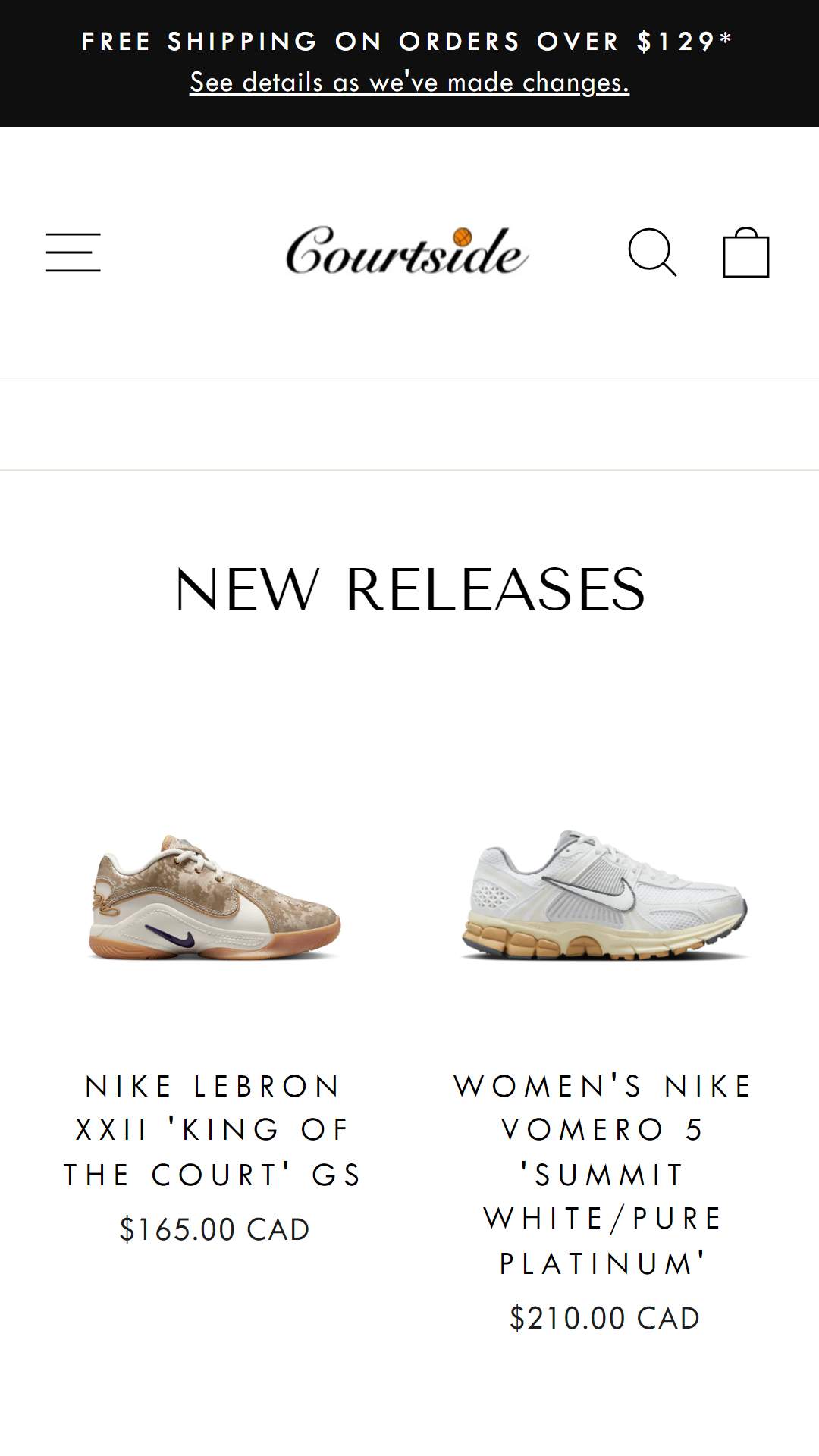Screen dimensions: 819x1456
Task: Go to homepage via Courtside logo
Action: [x=406, y=250]
